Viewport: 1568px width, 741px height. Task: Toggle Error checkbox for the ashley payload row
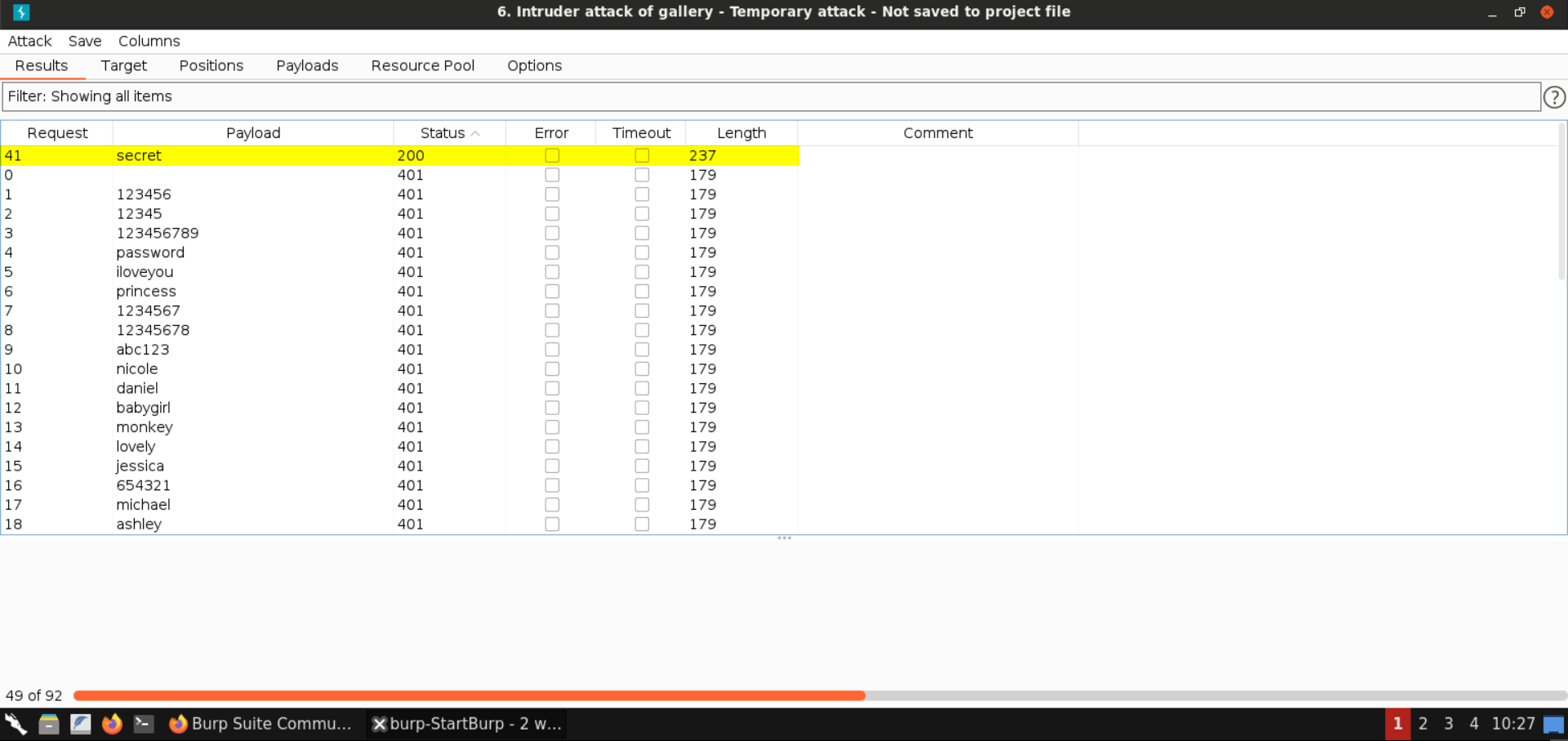tap(552, 525)
